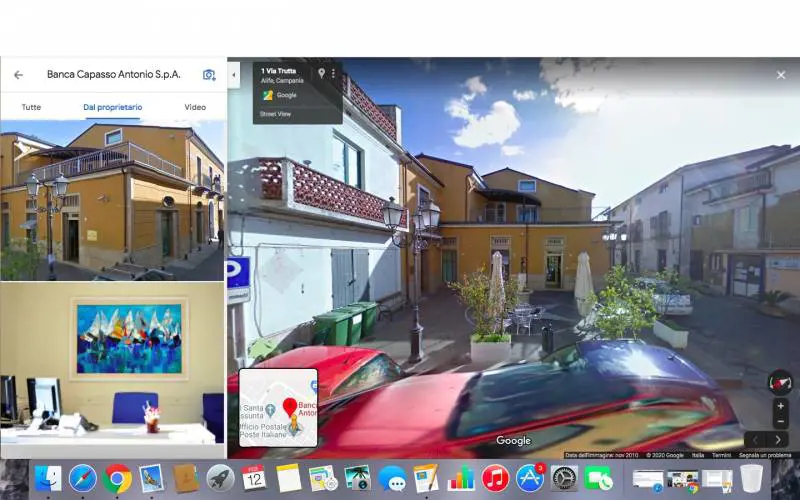This screenshot has height=500, width=800.
Task: Switch to the Tutte tab
Action: pos(31,107)
